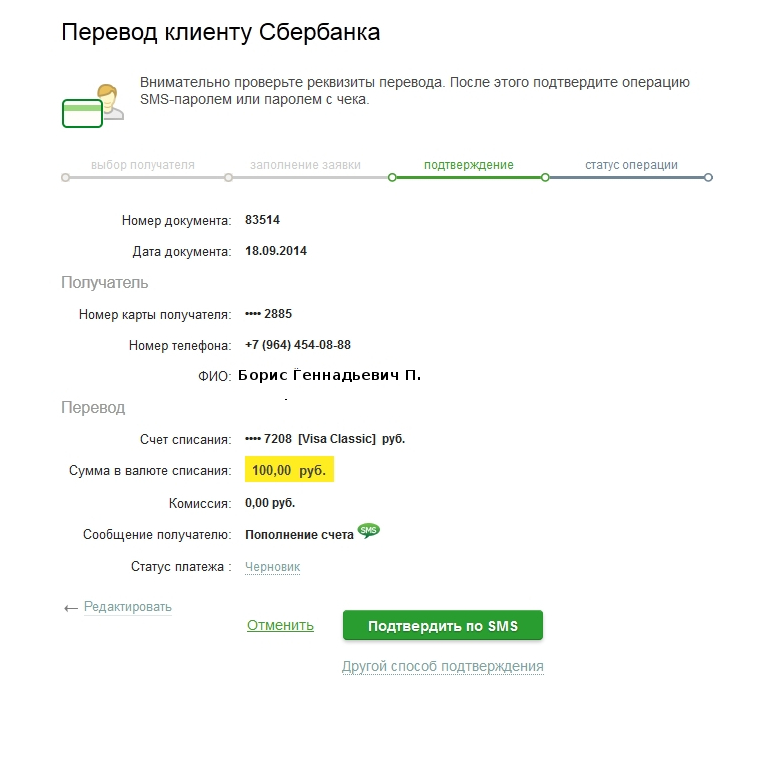Select the статус операции step
This screenshot has width=758, height=767.
pos(631,165)
